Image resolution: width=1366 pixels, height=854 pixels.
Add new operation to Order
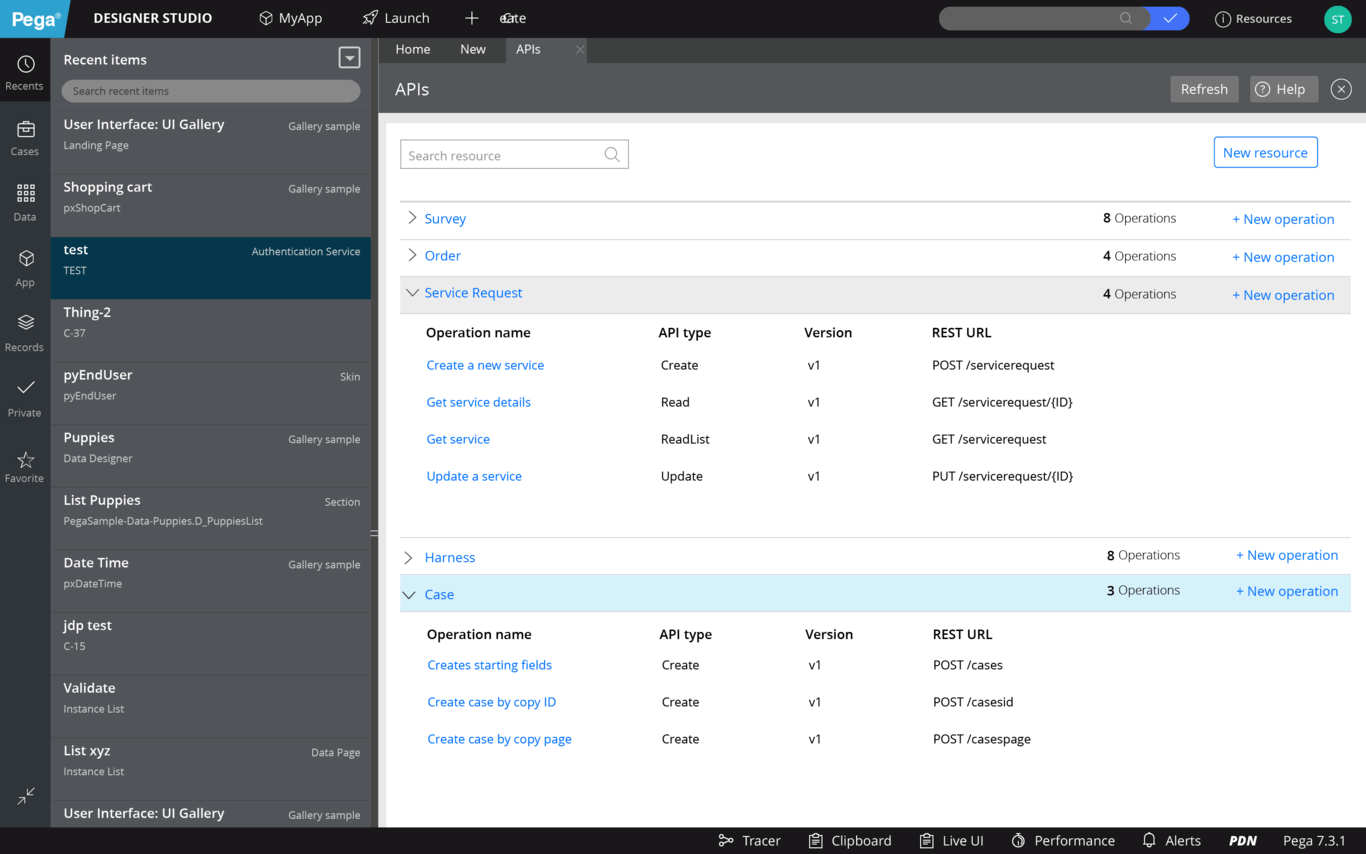pyautogui.click(x=1283, y=257)
